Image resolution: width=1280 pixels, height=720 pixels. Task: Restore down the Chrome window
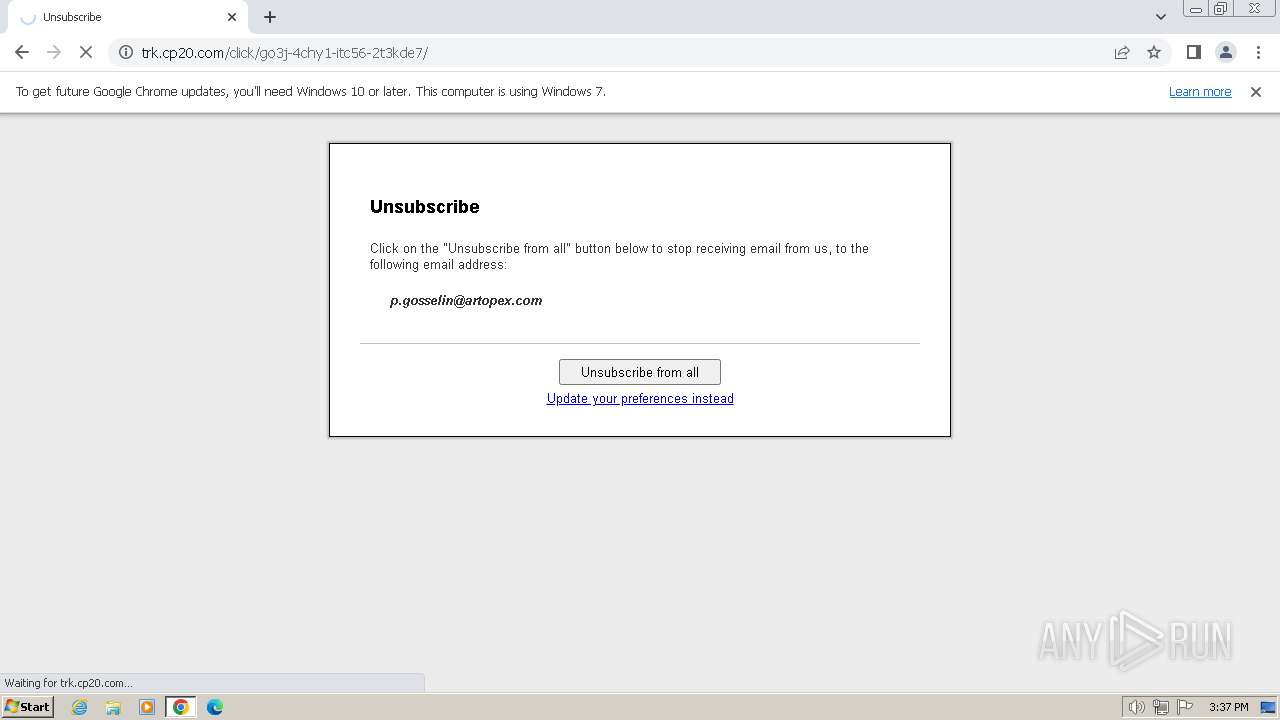[1221, 9]
